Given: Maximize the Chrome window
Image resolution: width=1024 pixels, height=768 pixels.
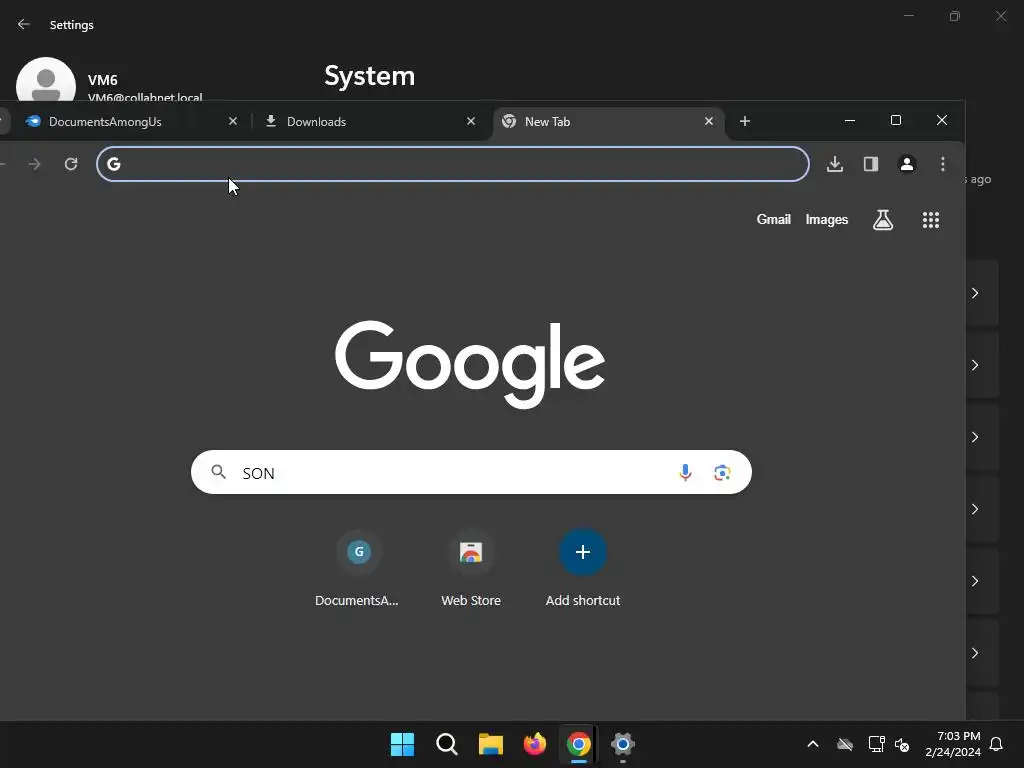Looking at the screenshot, I should click(x=896, y=121).
